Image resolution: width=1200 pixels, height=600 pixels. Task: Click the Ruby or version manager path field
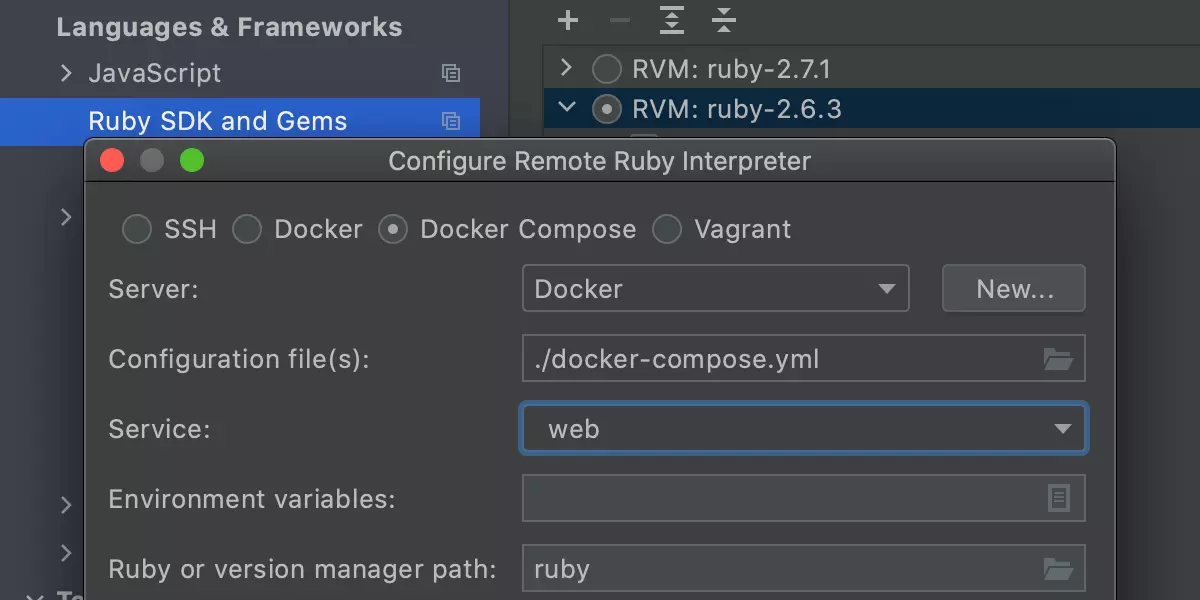point(804,569)
